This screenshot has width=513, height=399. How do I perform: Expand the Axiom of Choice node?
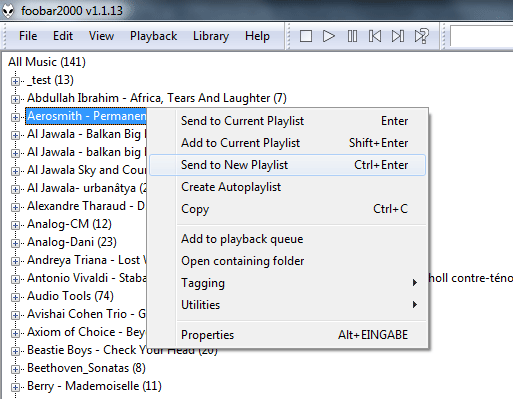(15, 333)
